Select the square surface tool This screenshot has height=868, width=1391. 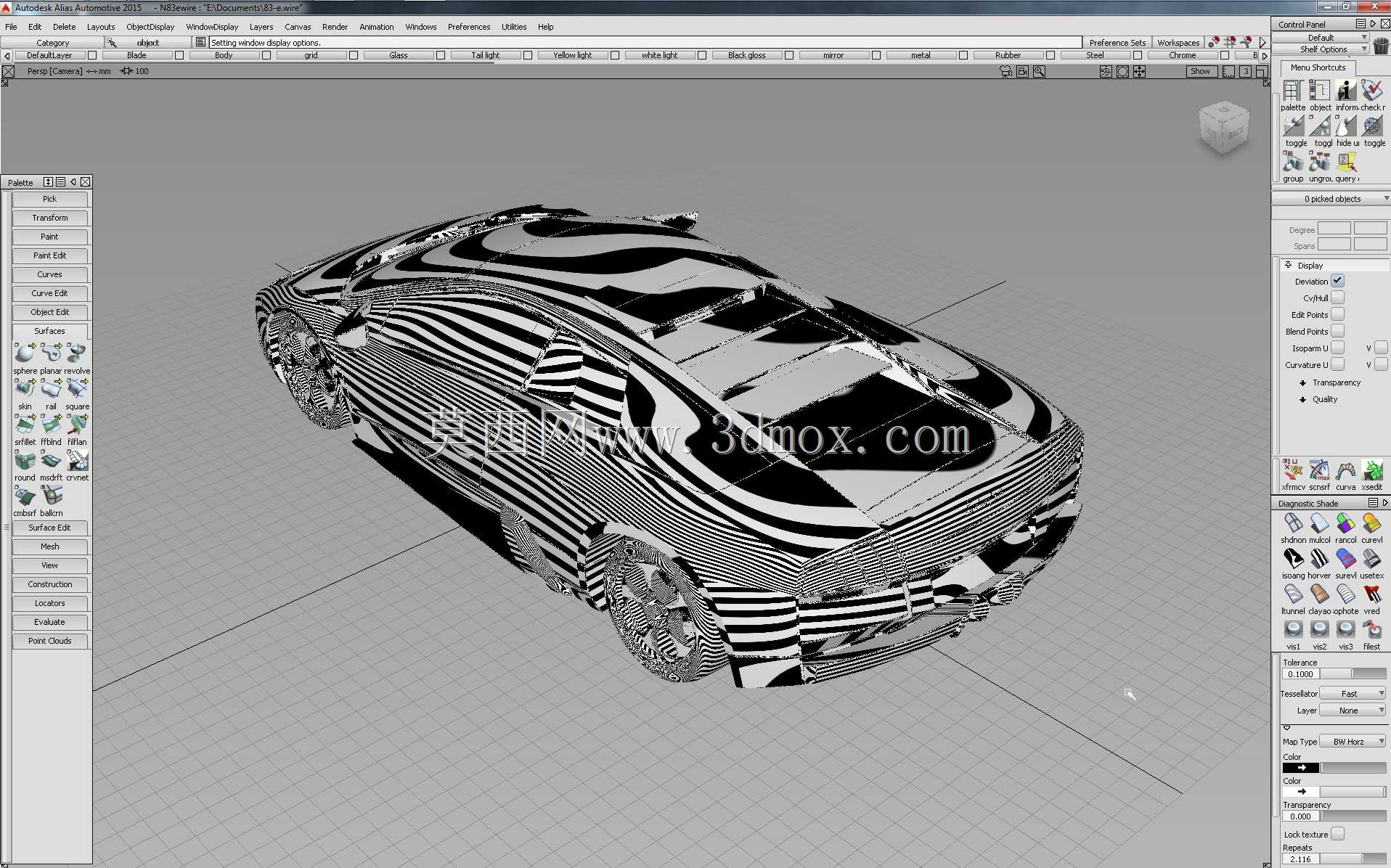pyautogui.click(x=77, y=389)
